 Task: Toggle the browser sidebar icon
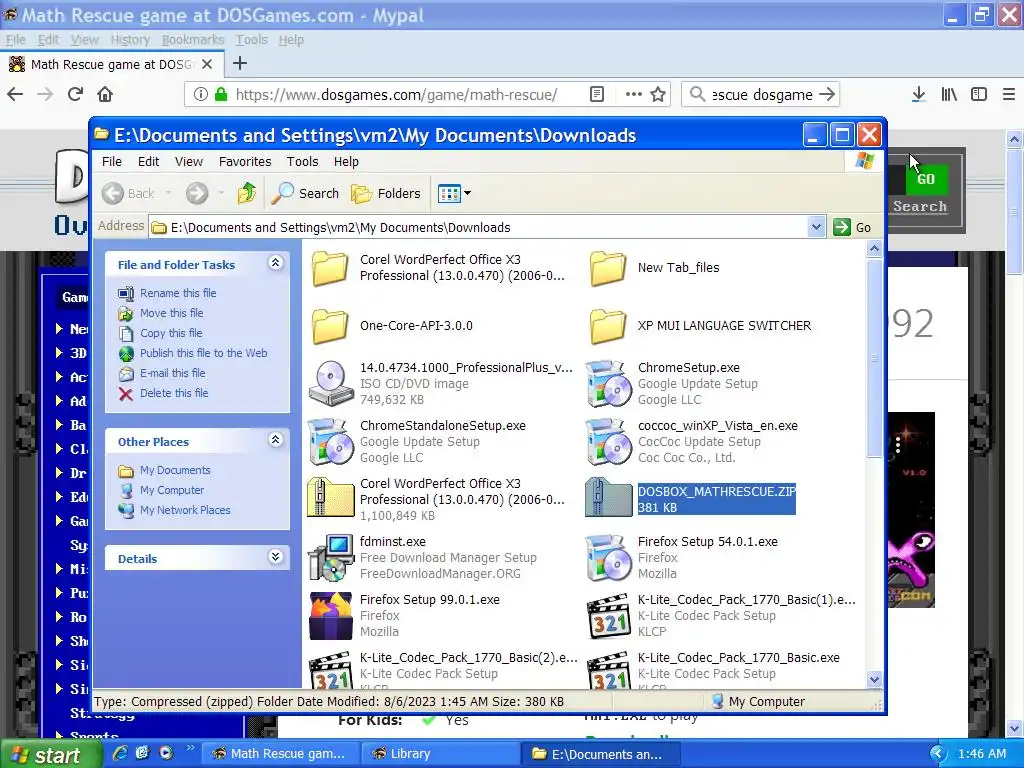979,94
